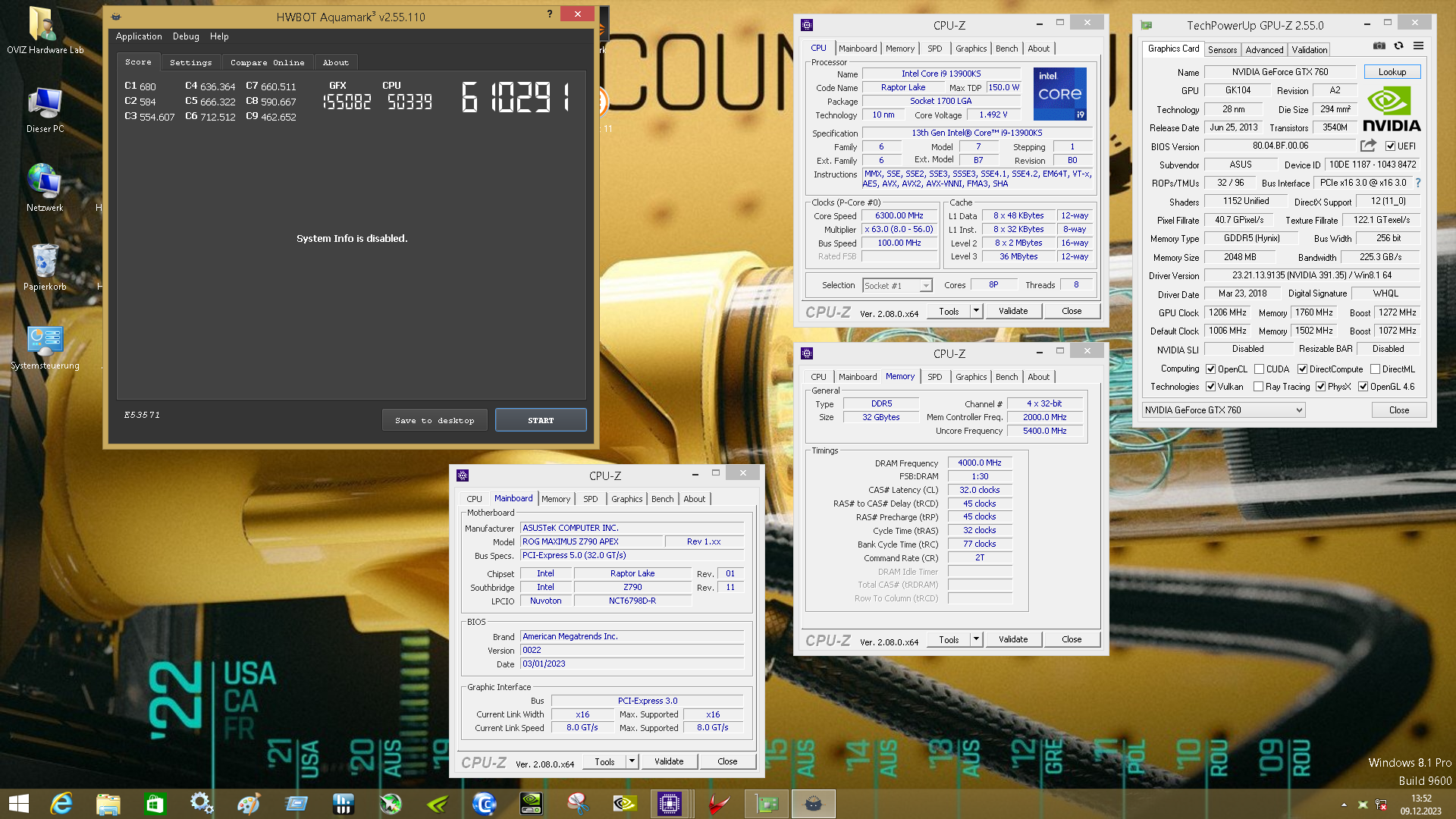Viewport: 1456px width, 819px height.
Task: Click the HWBOT Aquamark help question mark
Action: (x=550, y=14)
